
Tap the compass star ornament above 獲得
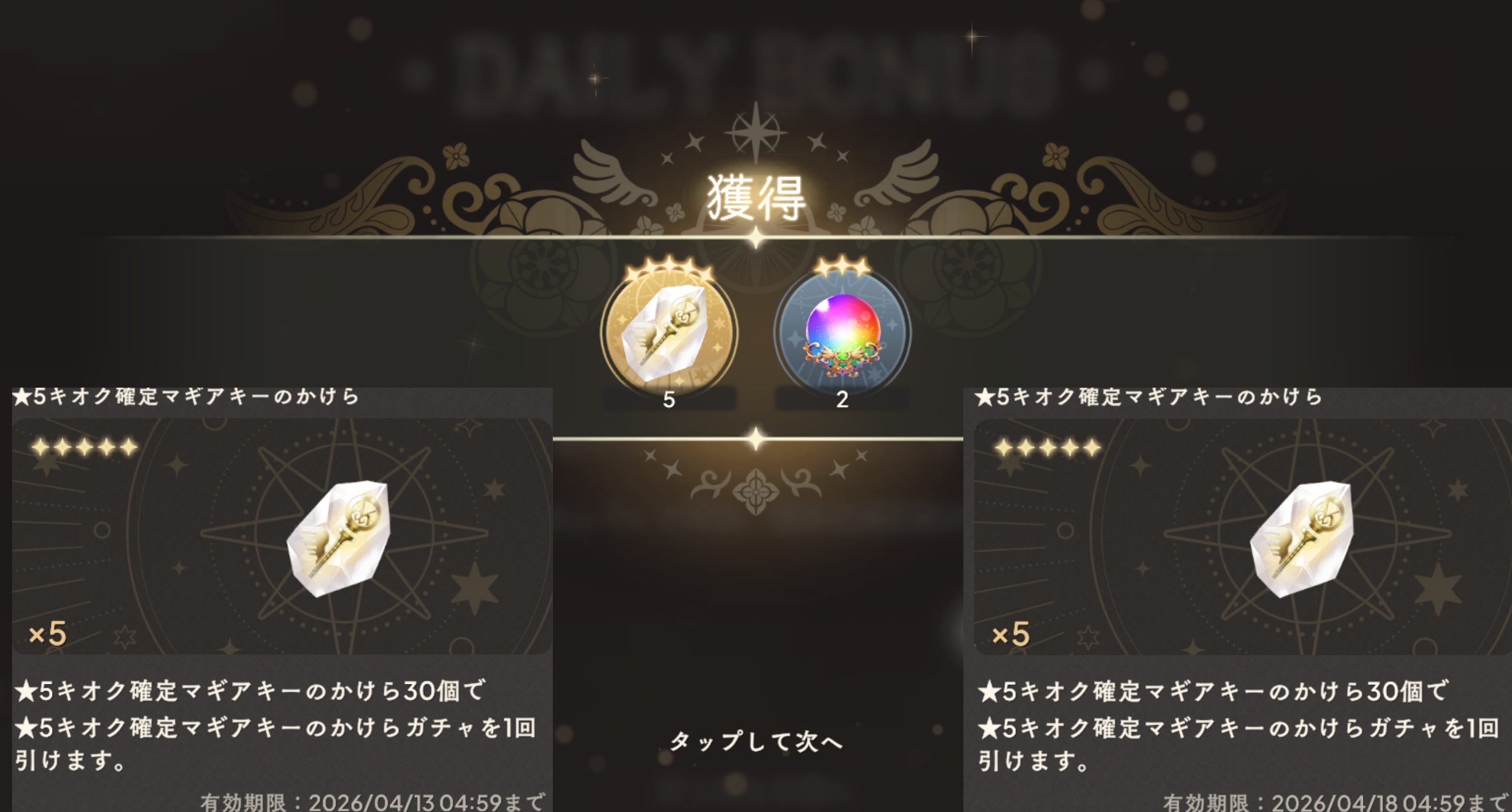pos(755,133)
